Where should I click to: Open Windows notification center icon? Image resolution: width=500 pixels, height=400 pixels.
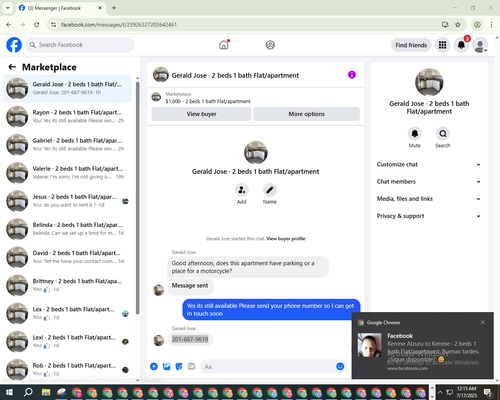[x=488, y=392]
